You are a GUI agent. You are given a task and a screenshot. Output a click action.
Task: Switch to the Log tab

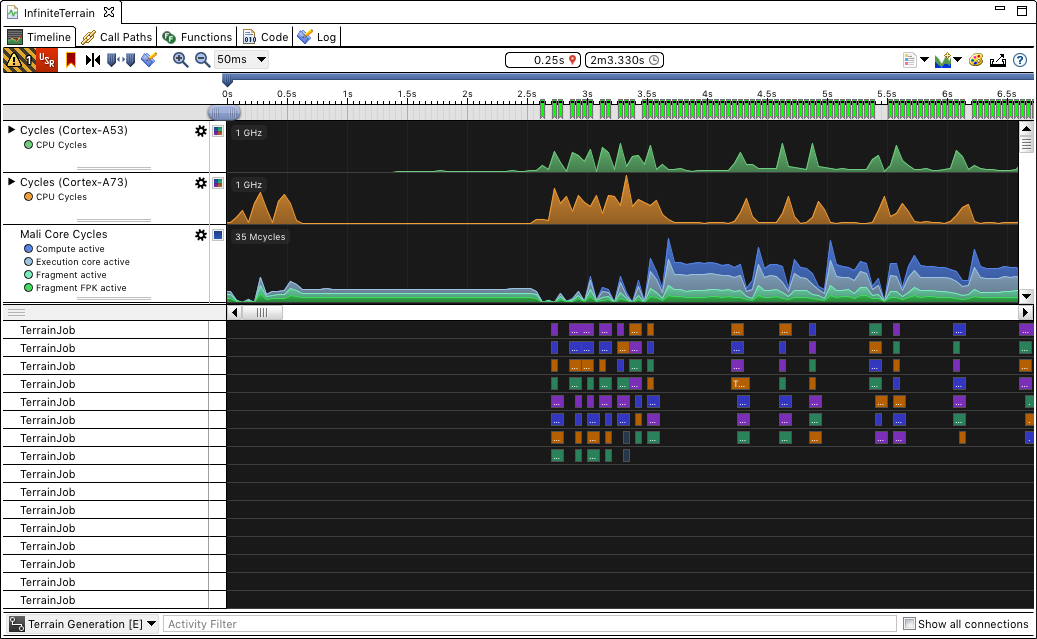tap(317, 37)
